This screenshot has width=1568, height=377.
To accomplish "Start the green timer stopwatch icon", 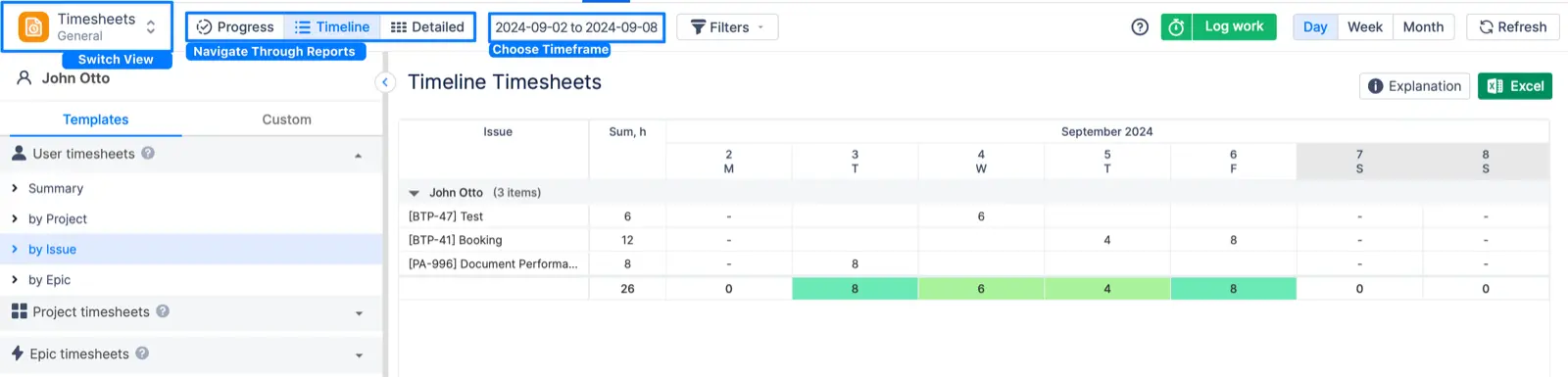I will (x=1176, y=27).
